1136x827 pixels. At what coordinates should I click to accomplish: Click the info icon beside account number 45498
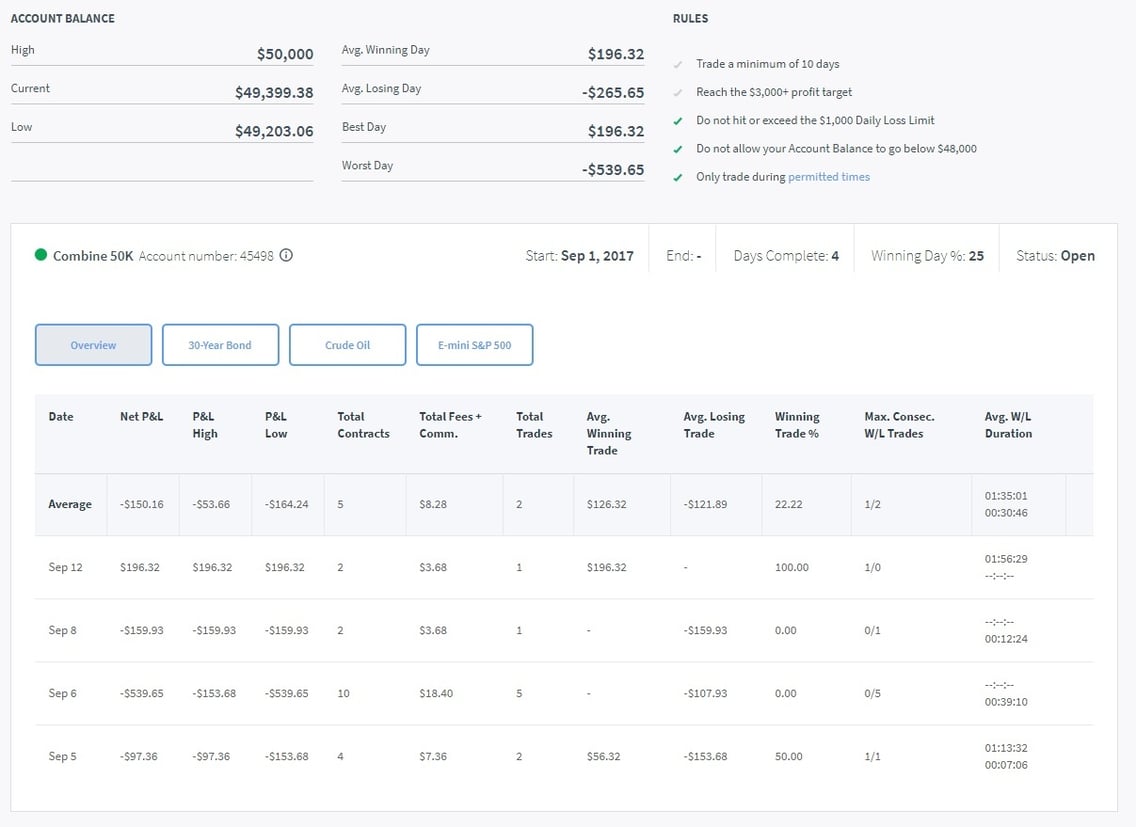pyautogui.click(x=286, y=256)
